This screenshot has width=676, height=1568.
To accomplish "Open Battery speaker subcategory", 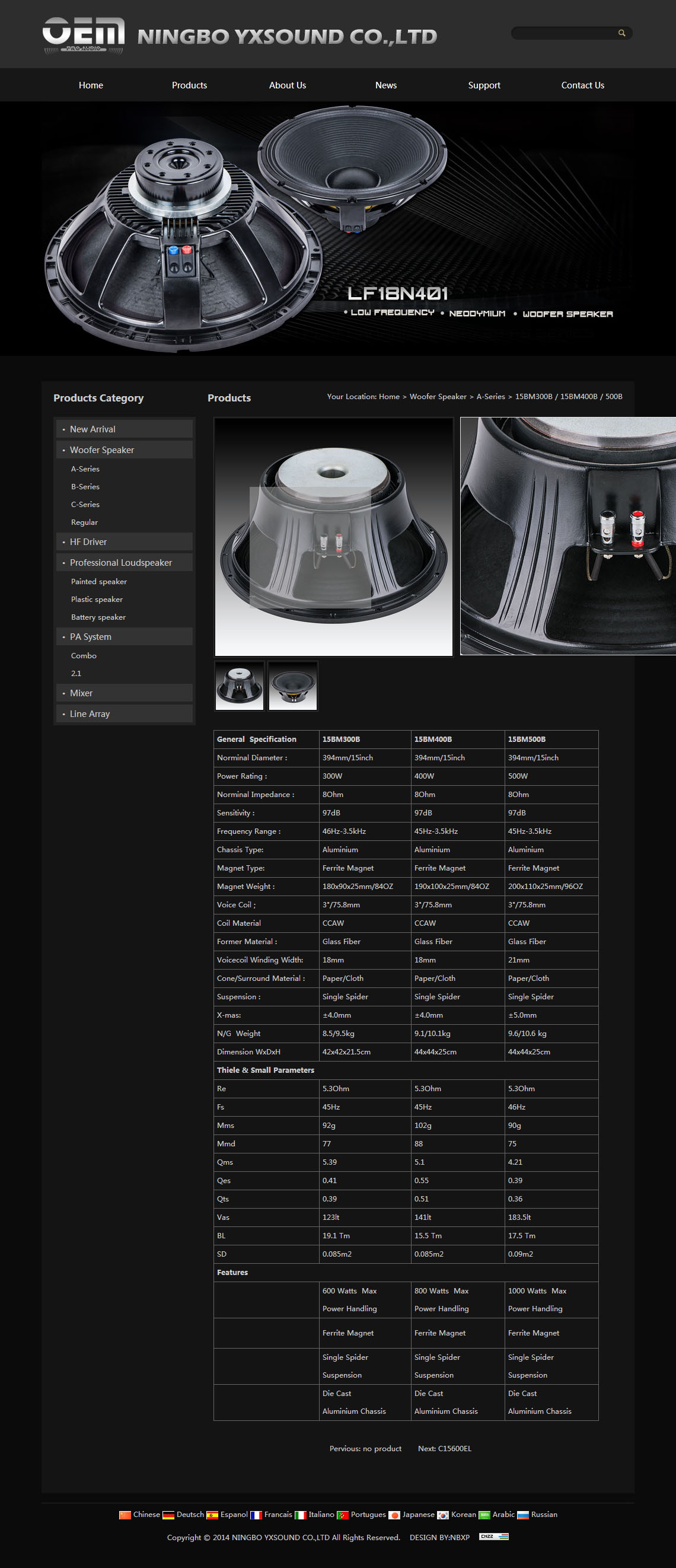I will tap(98, 617).
